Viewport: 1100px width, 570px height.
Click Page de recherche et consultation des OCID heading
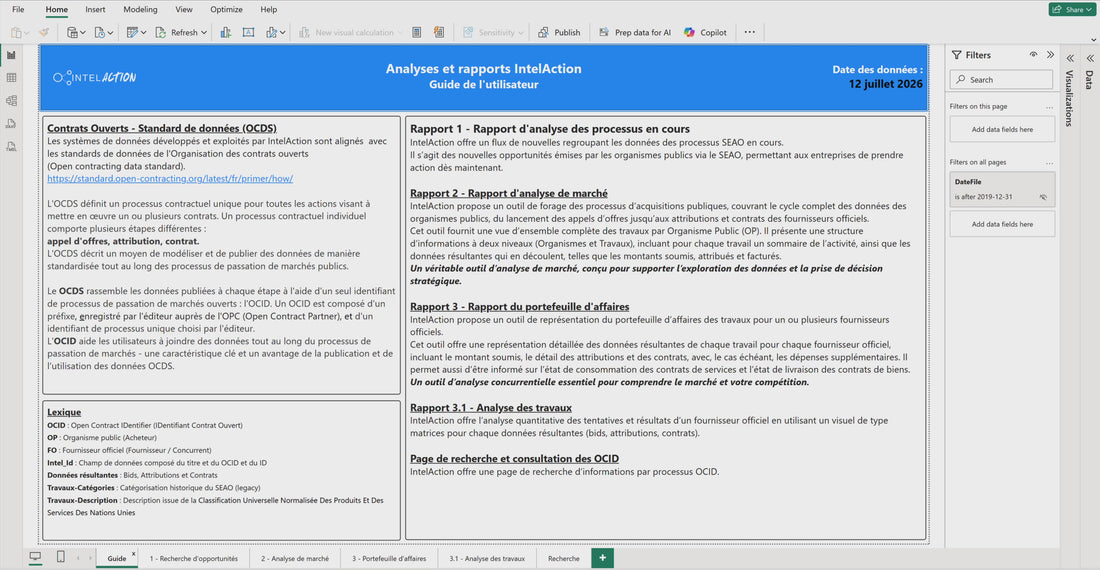pyautogui.click(x=514, y=459)
